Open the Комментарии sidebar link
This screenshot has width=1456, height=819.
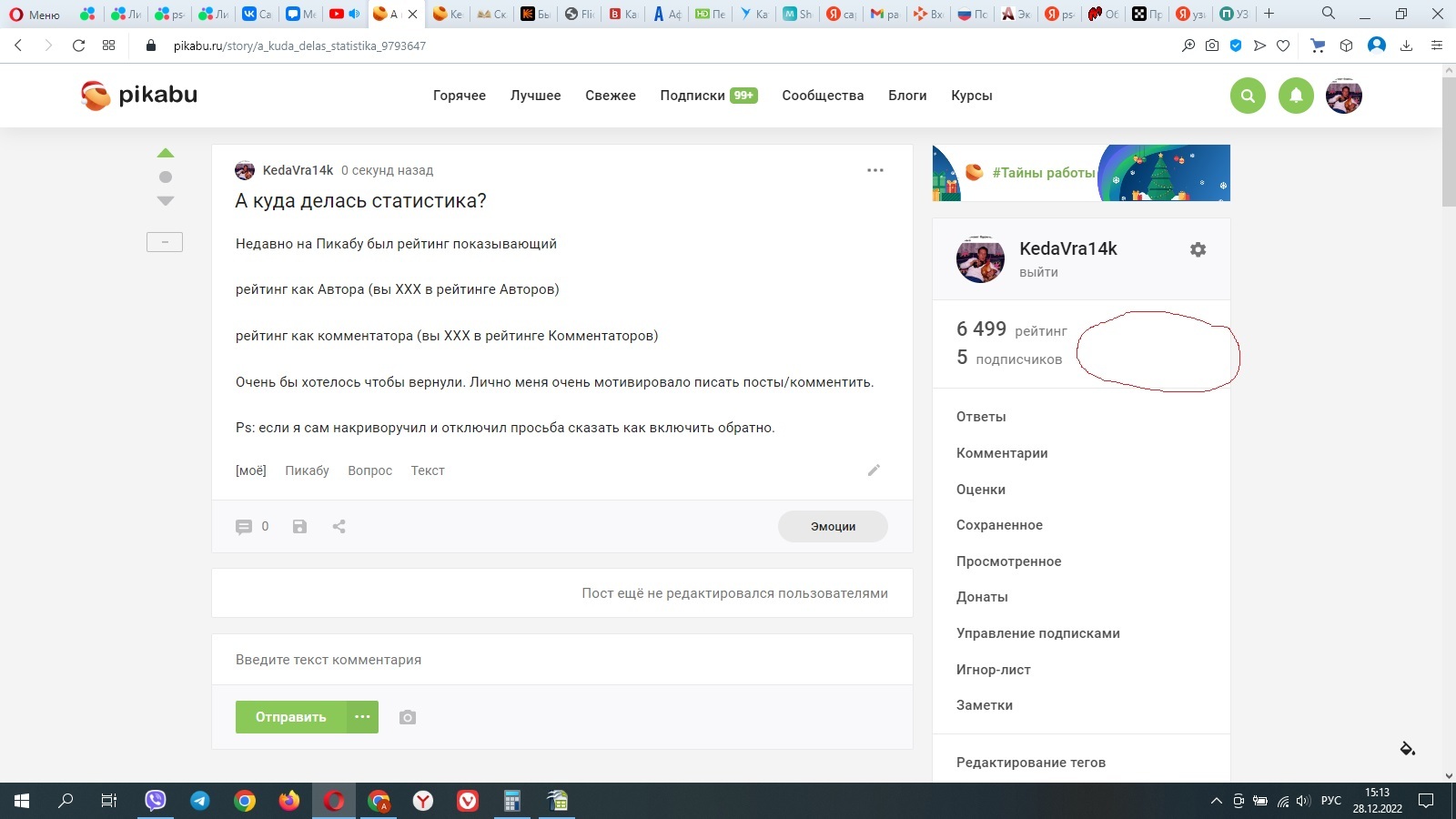coord(1002,453)
